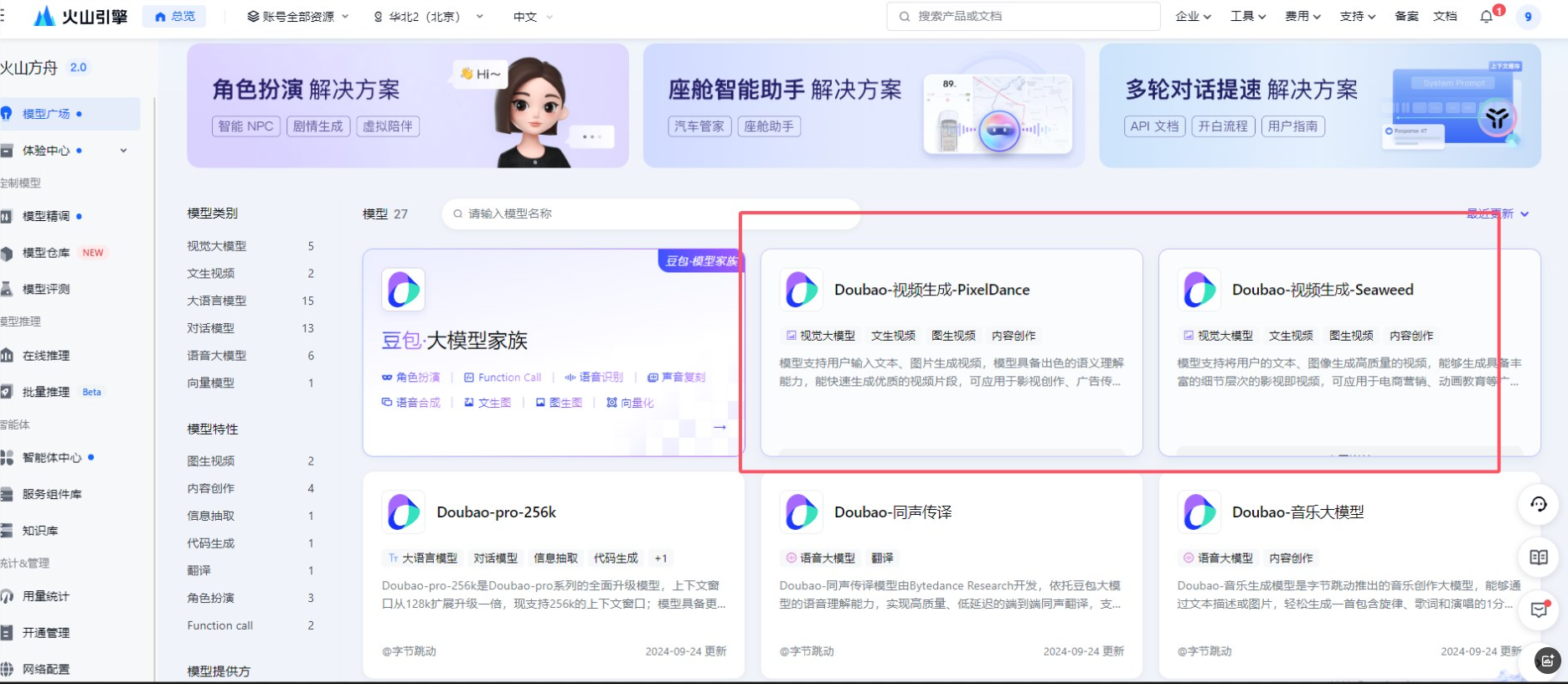Click the 知识库 sidebar icon
The height and width of the screenshot is (684, 1568).
tap(7, 531)
